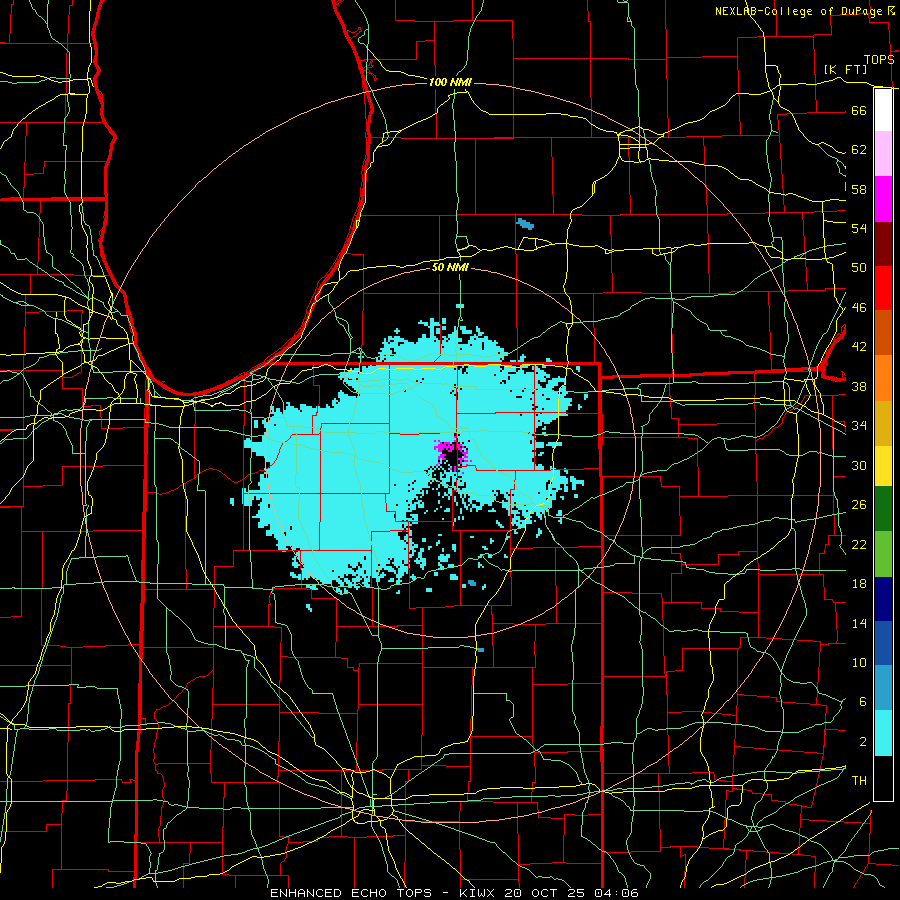Click the 50 NMI range ring label
Image resolution: width=900 pixels, height=900 pixels.
tap(450, 267)
